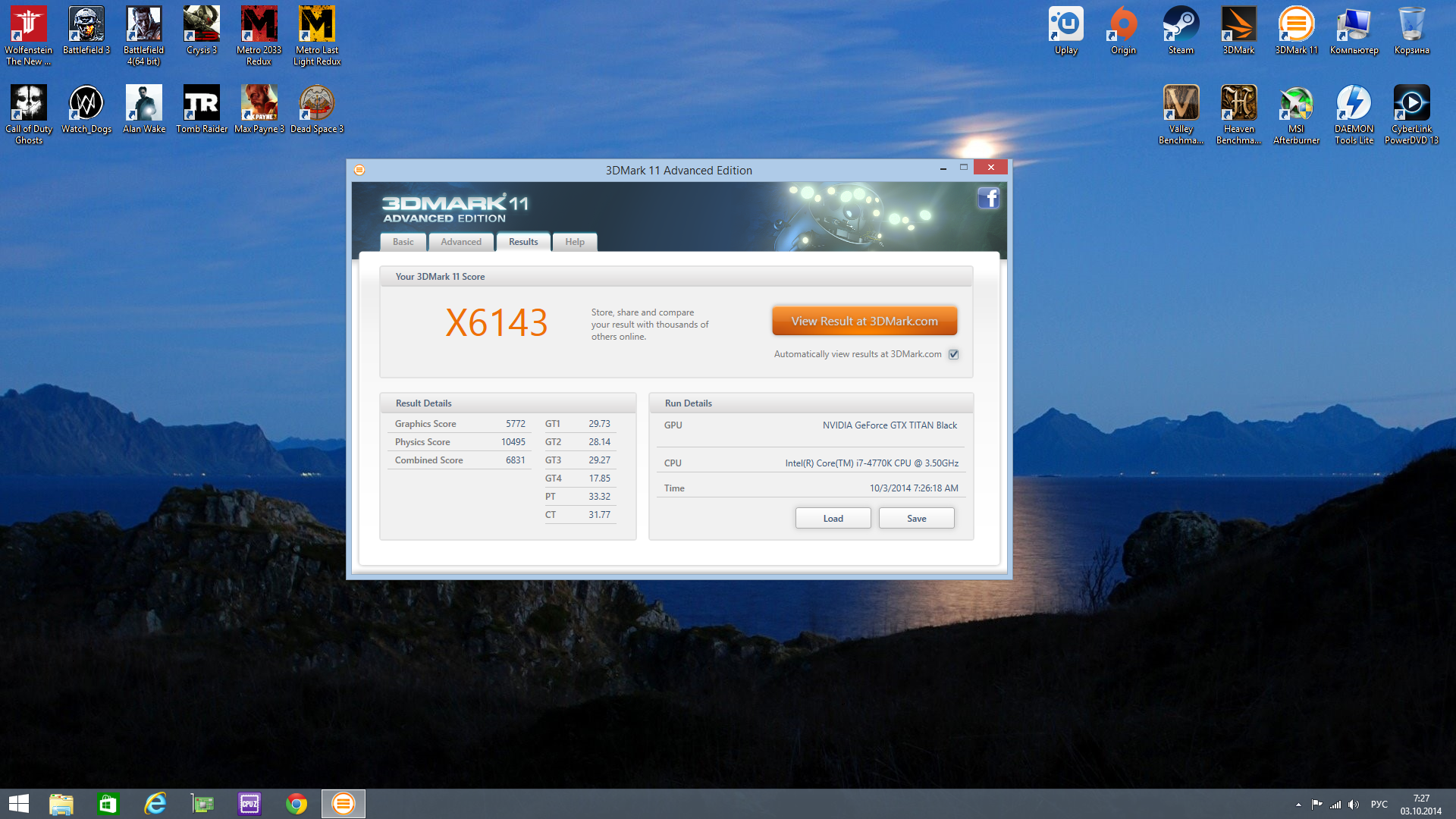Uncheck automatically view results at 3DMark.com
This screenshot has width=1456, height=819.
point(954,354)
